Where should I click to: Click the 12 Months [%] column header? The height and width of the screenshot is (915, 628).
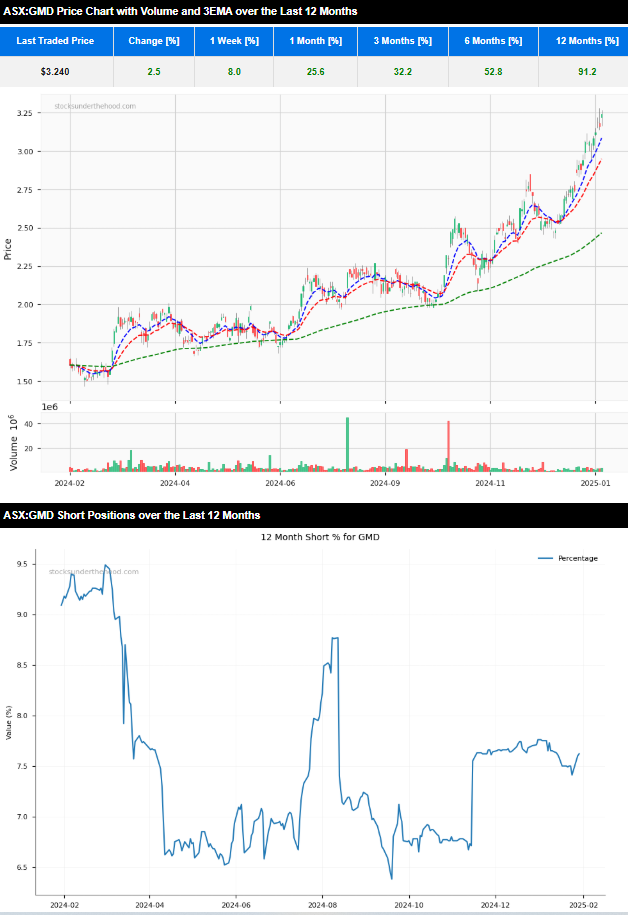(x=584, y=41)
